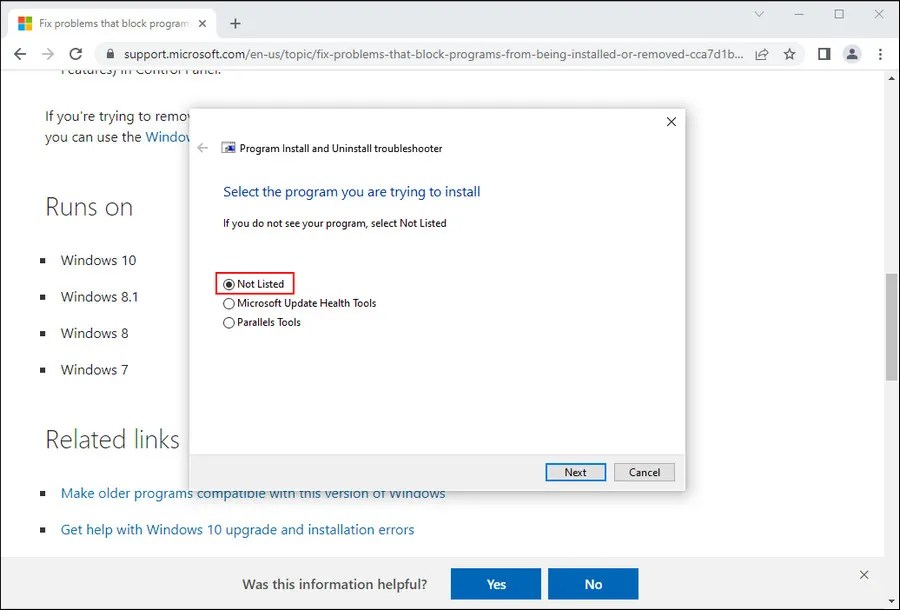Viewport: 900px width, 610px height.
Task: Select Parallels Tools option
Action: pyautogui.click(x=229, y=322)
